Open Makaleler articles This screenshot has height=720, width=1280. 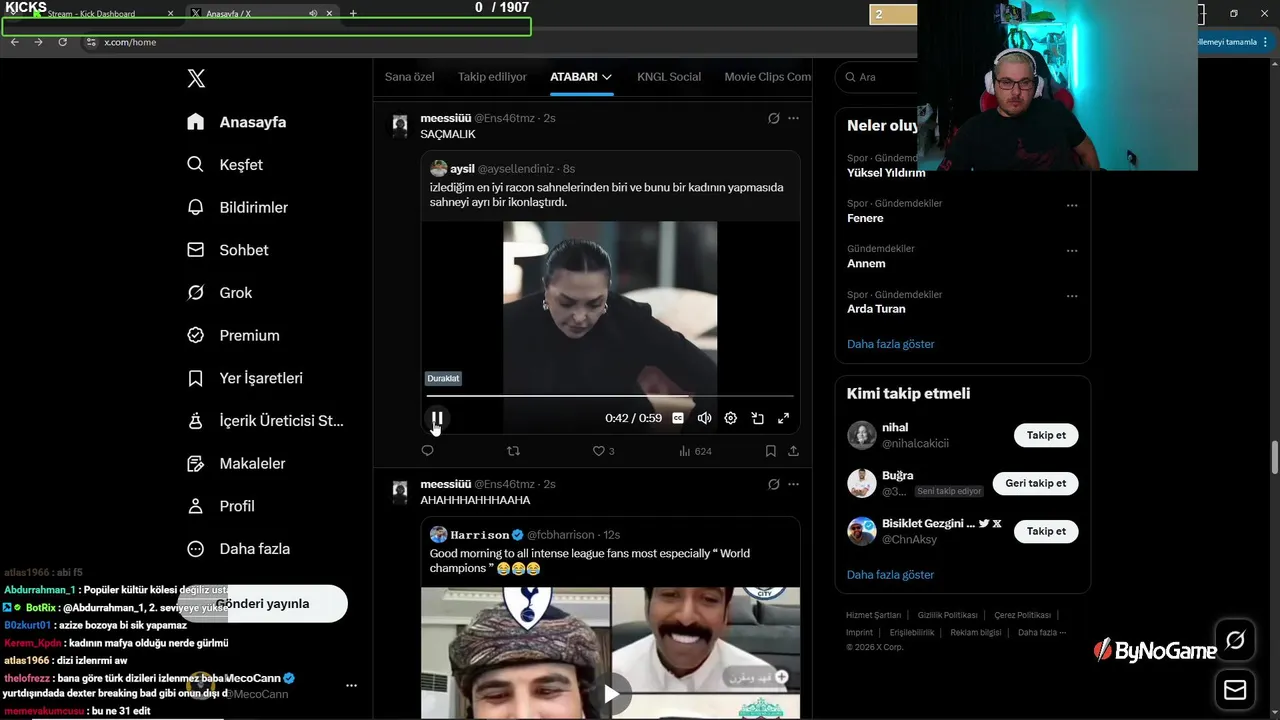(236, 464)
